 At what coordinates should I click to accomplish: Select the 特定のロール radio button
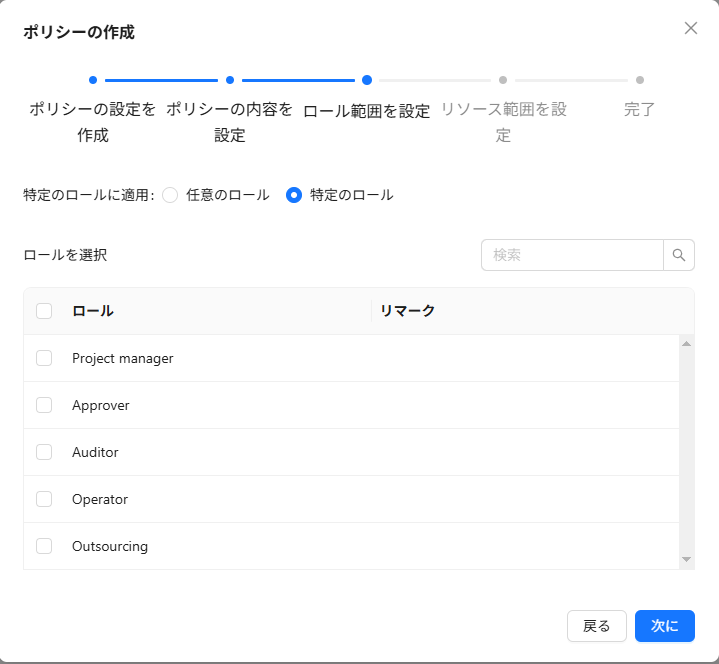[x=294, y=195]
